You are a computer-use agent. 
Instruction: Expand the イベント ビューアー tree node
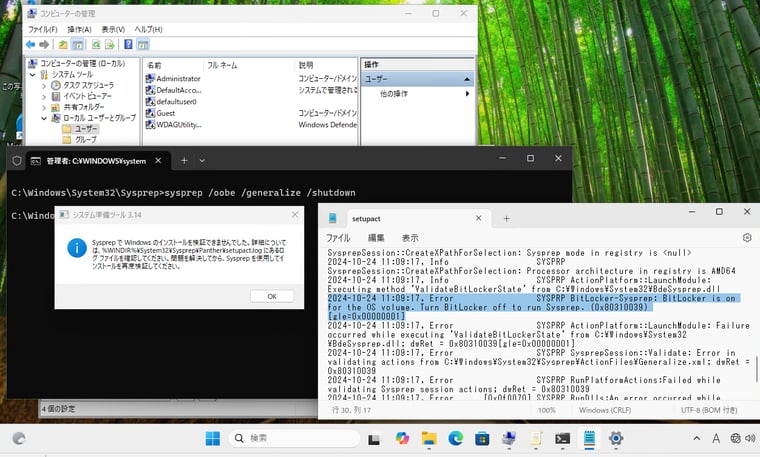click(x=44, y=96)
